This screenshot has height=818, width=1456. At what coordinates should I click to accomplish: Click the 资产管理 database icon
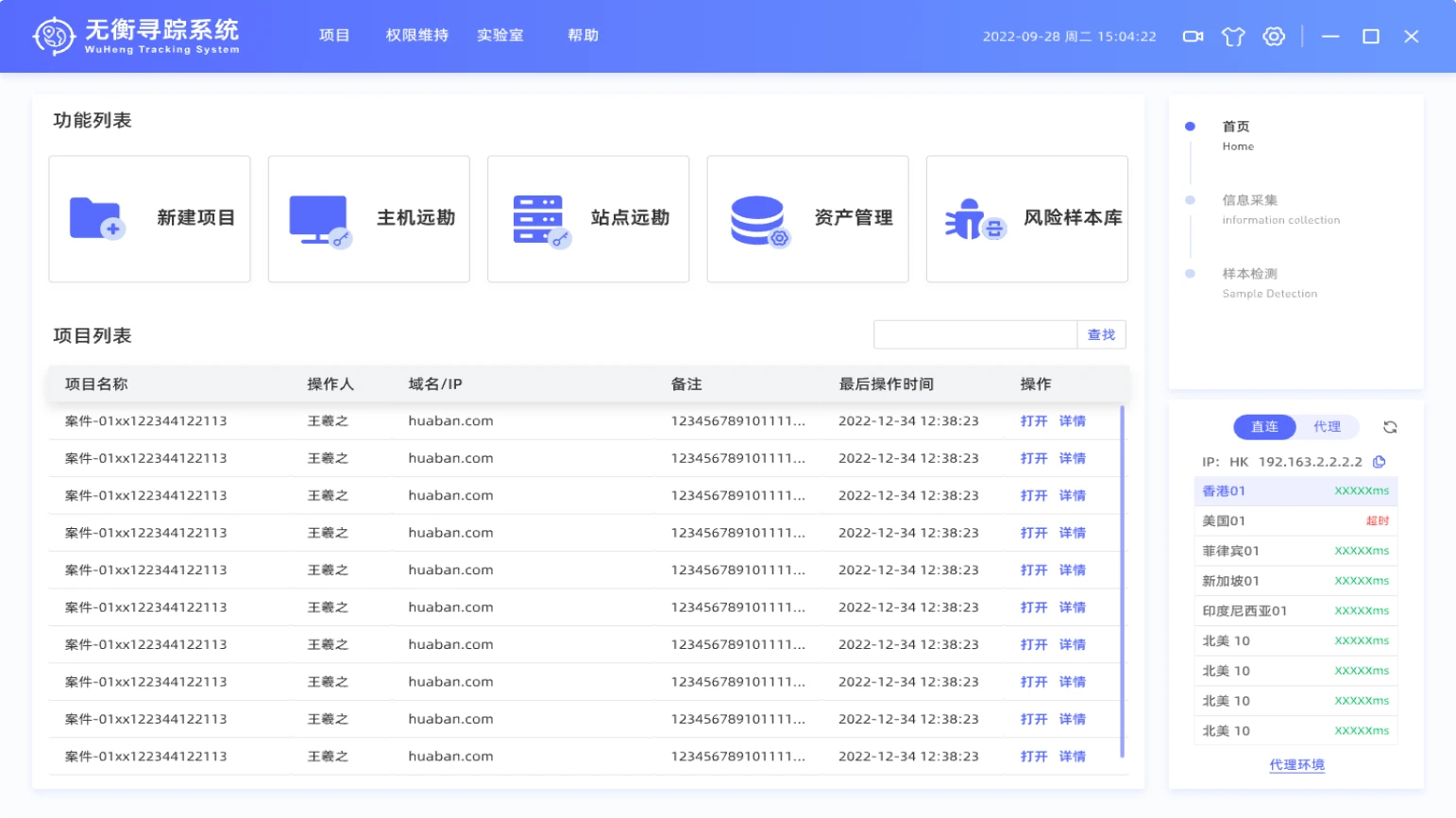[x=760, y=221]
